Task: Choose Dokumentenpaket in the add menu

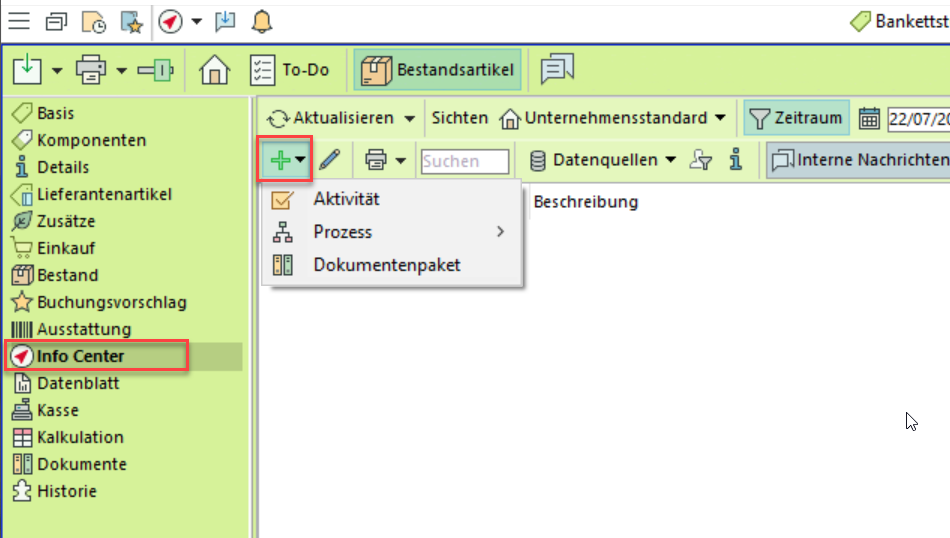Action: pyautogui.click(x=386, y=265)
